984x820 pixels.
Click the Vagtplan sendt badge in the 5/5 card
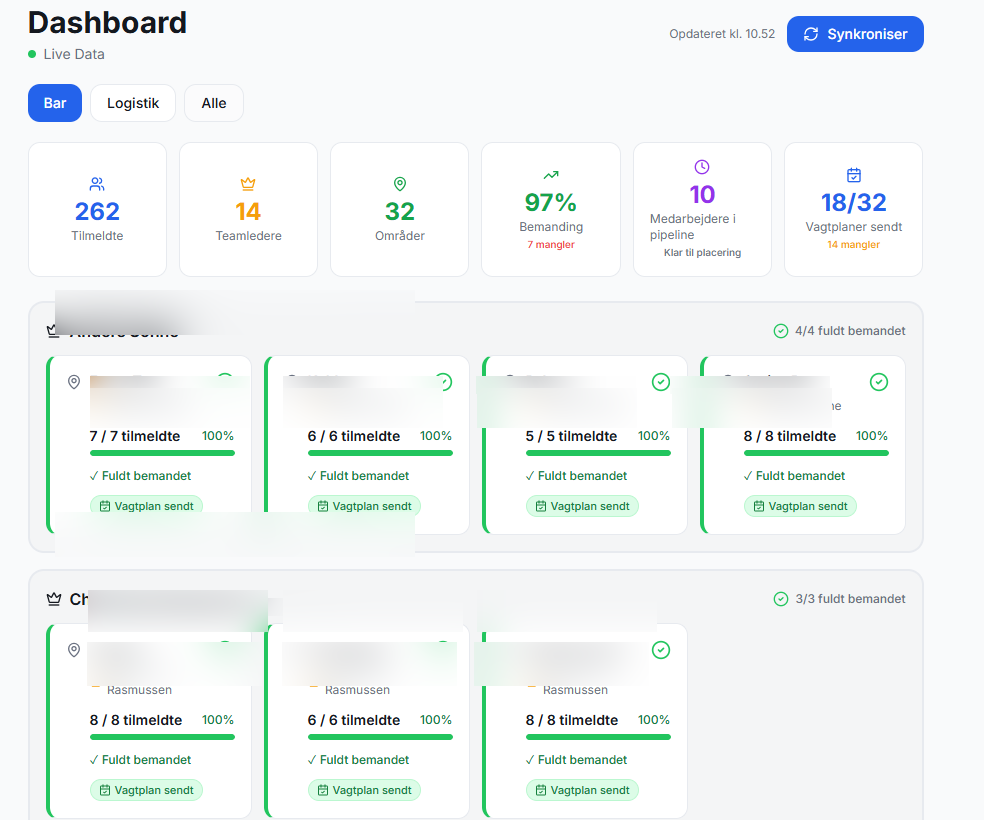pos(582,506)
